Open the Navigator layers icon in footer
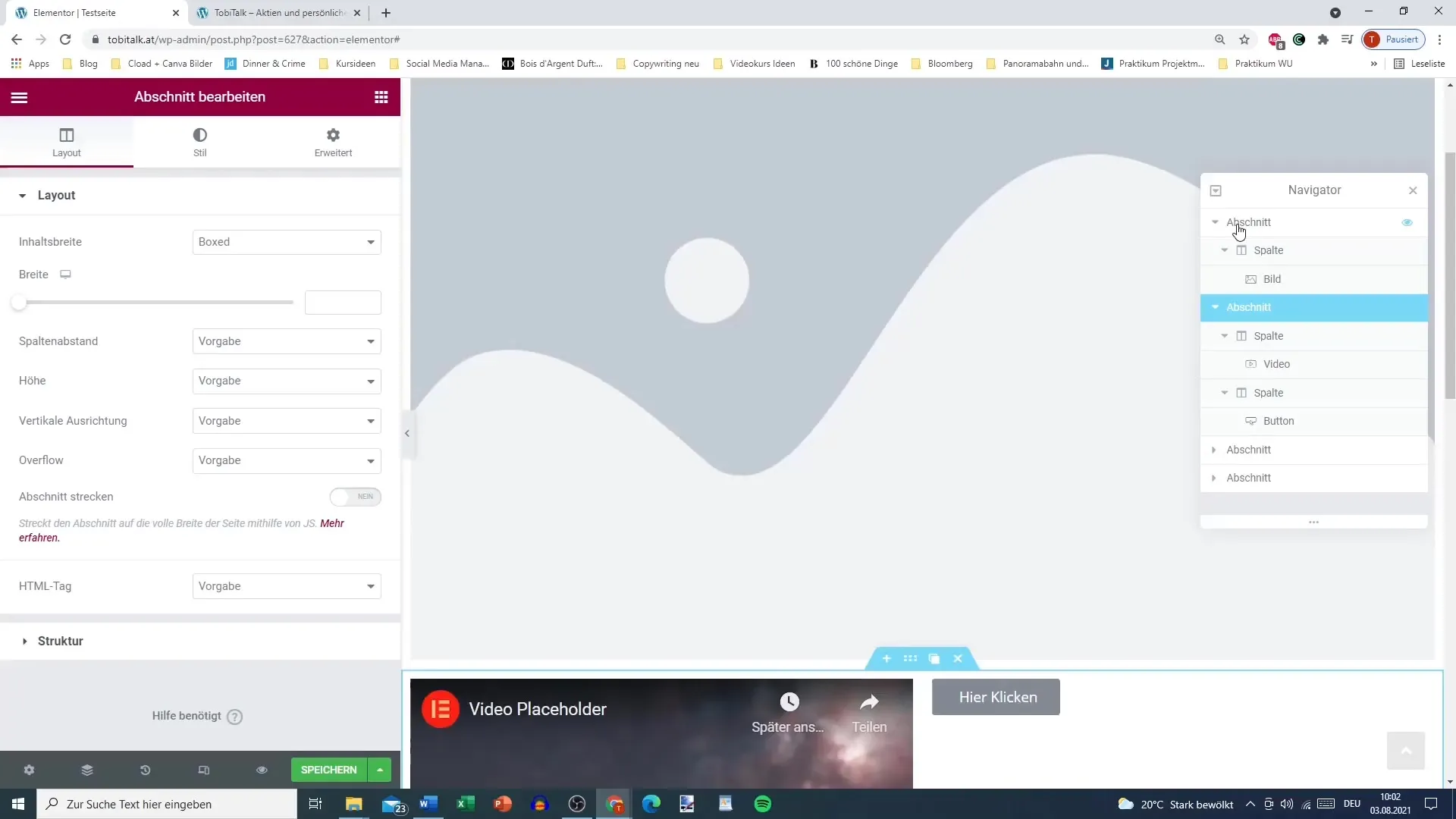 point(87,770)
